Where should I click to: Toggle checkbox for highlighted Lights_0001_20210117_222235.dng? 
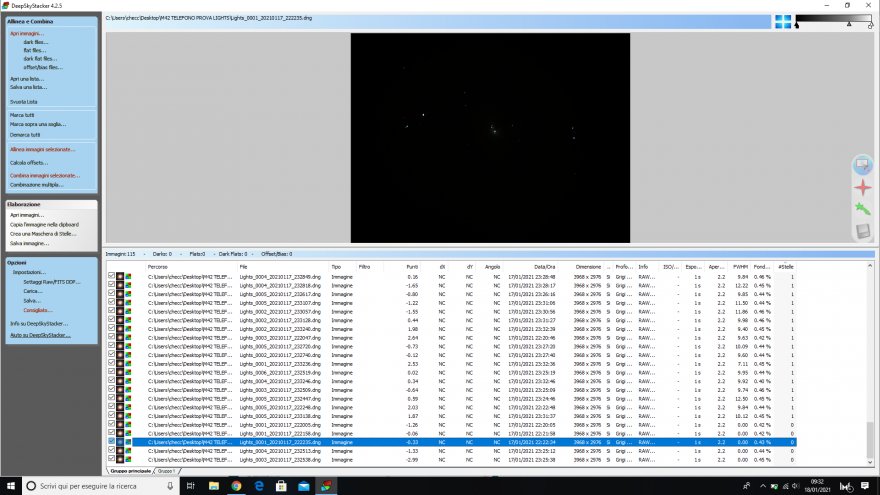(x=111, y=441)
